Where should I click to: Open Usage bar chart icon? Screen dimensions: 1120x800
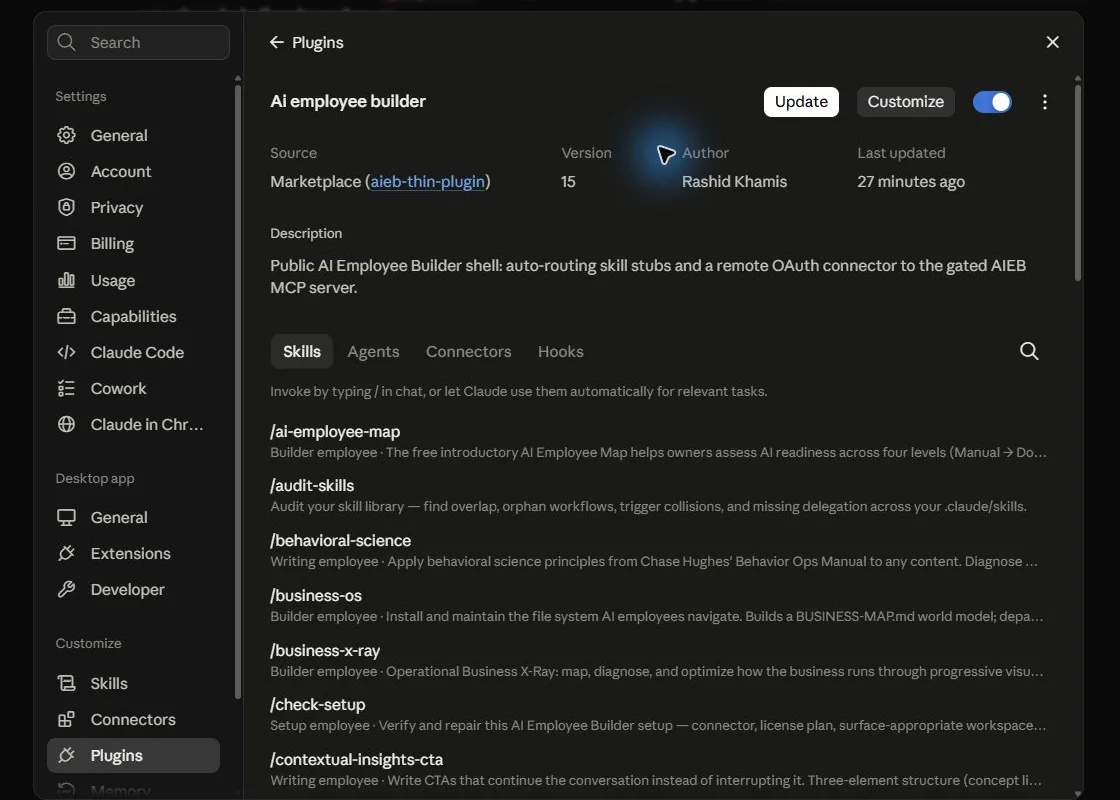[66, 280]
